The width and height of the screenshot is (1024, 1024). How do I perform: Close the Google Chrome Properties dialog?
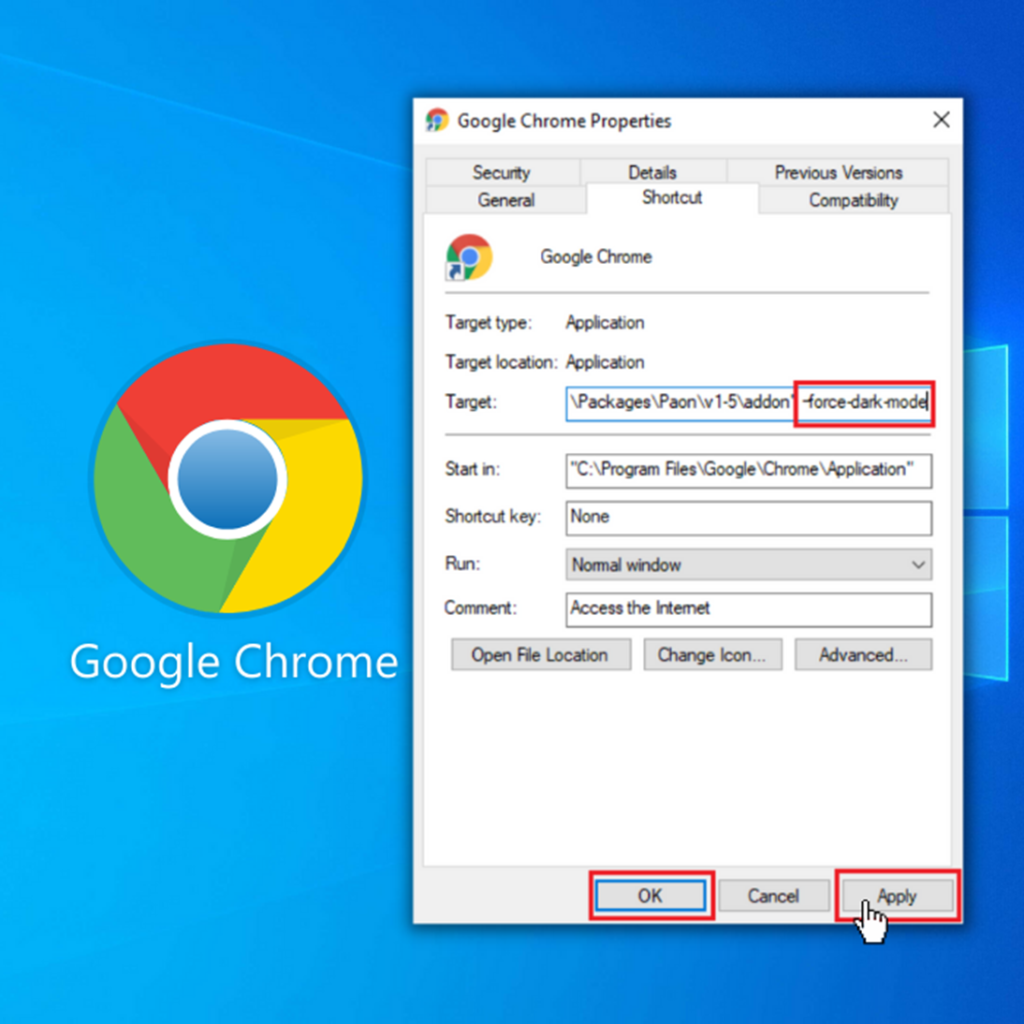click(x=941, y=120)
